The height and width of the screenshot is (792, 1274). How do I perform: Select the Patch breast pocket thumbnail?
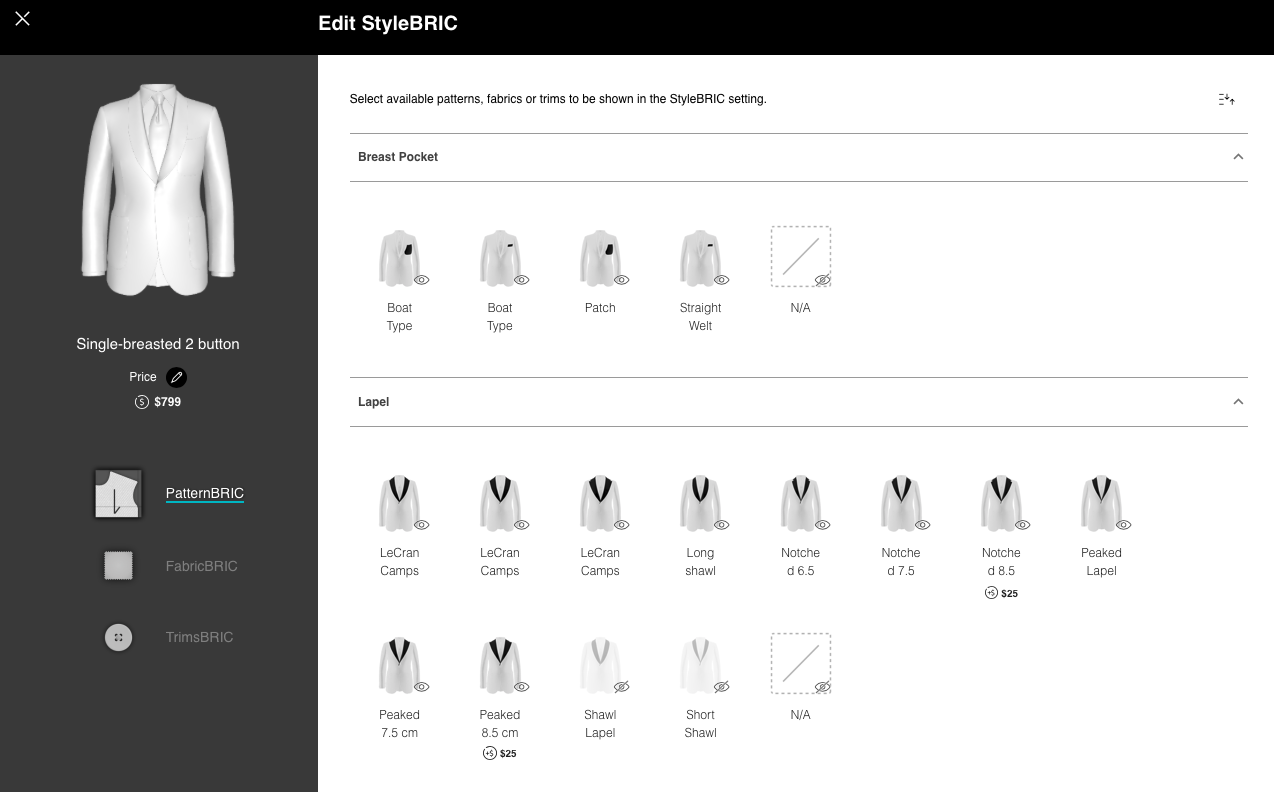[599, 258]
